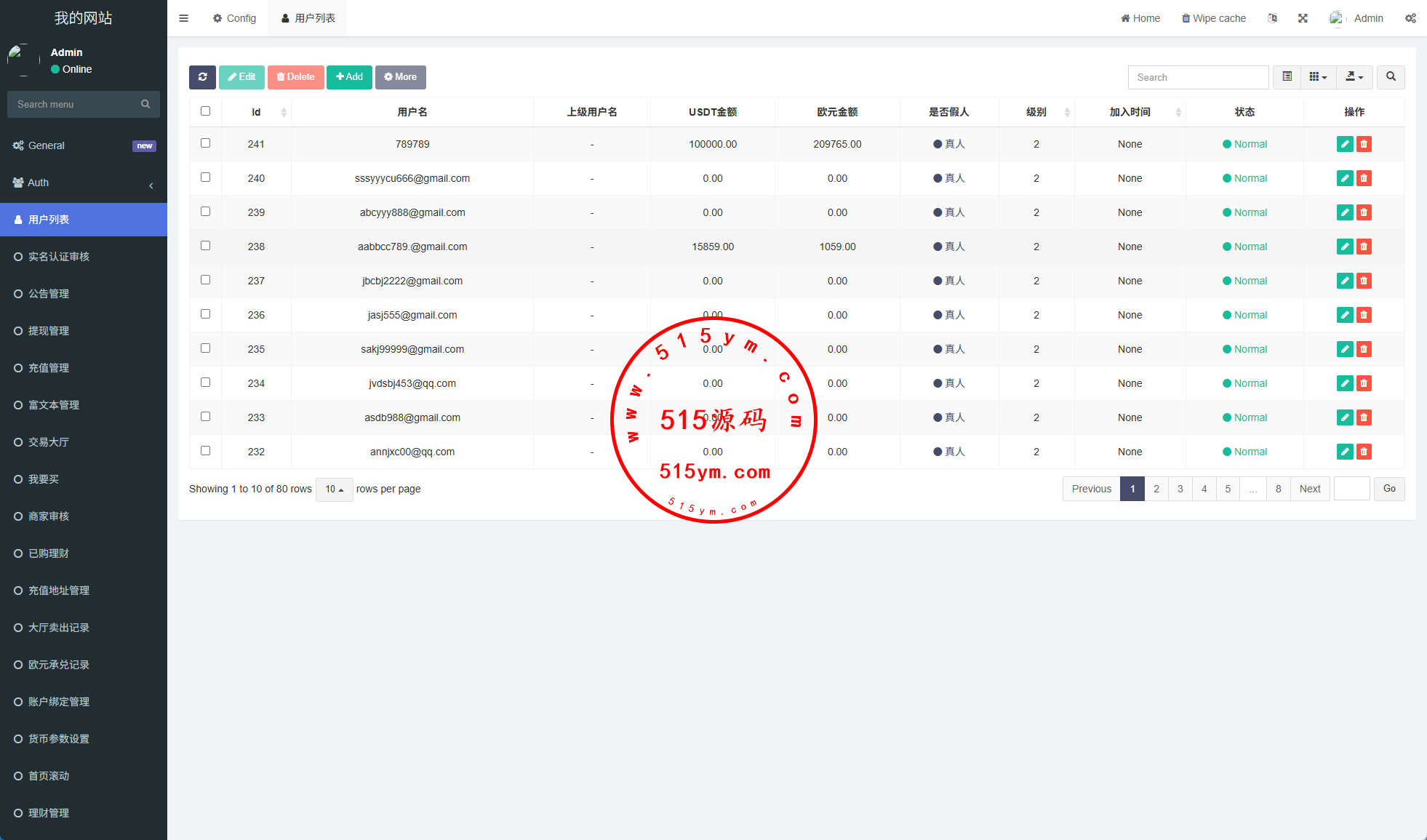Image resolution: width=1427 pixels, height=840 pixels.
Task: Click the magnifier search button beside export
Action: click(1391, 77)
